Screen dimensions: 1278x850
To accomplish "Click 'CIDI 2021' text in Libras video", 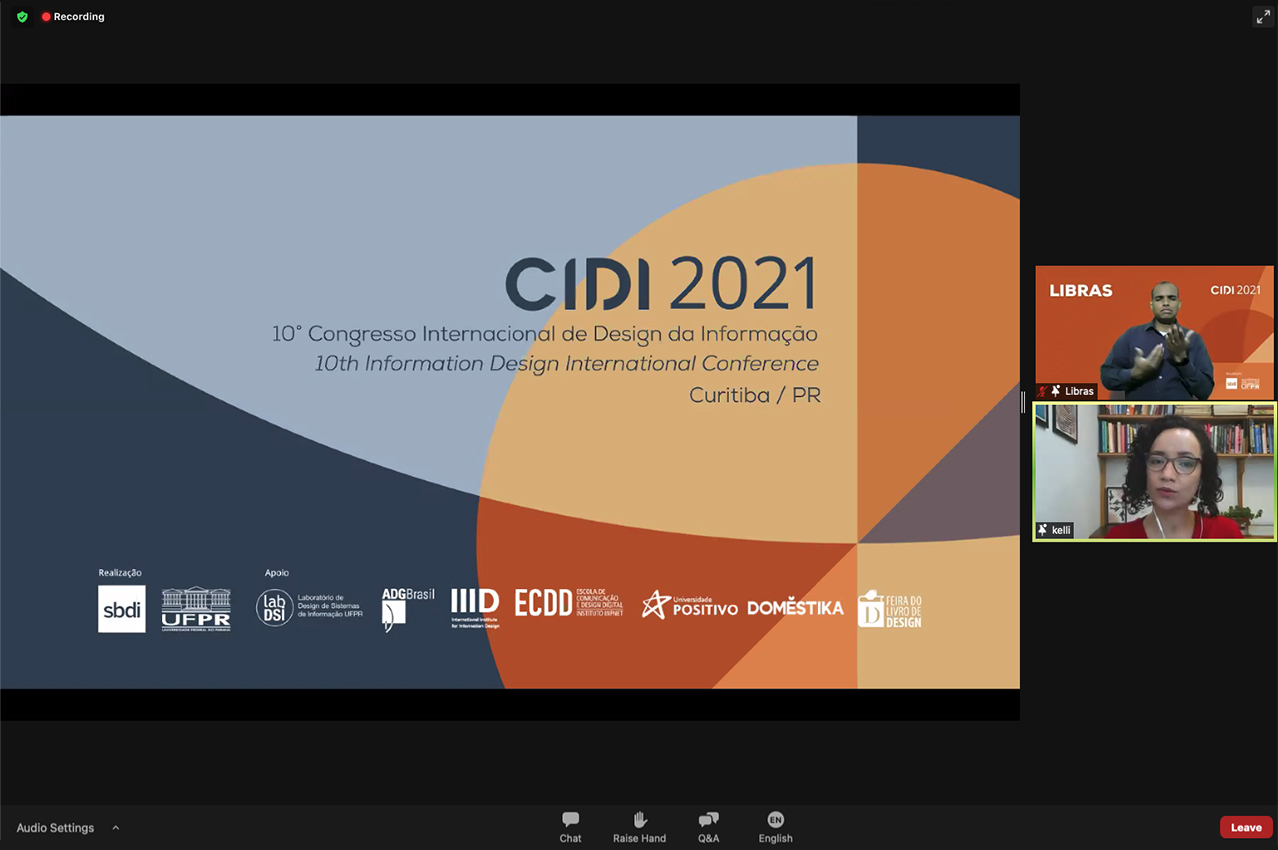I will click(x=1236, y=290).
